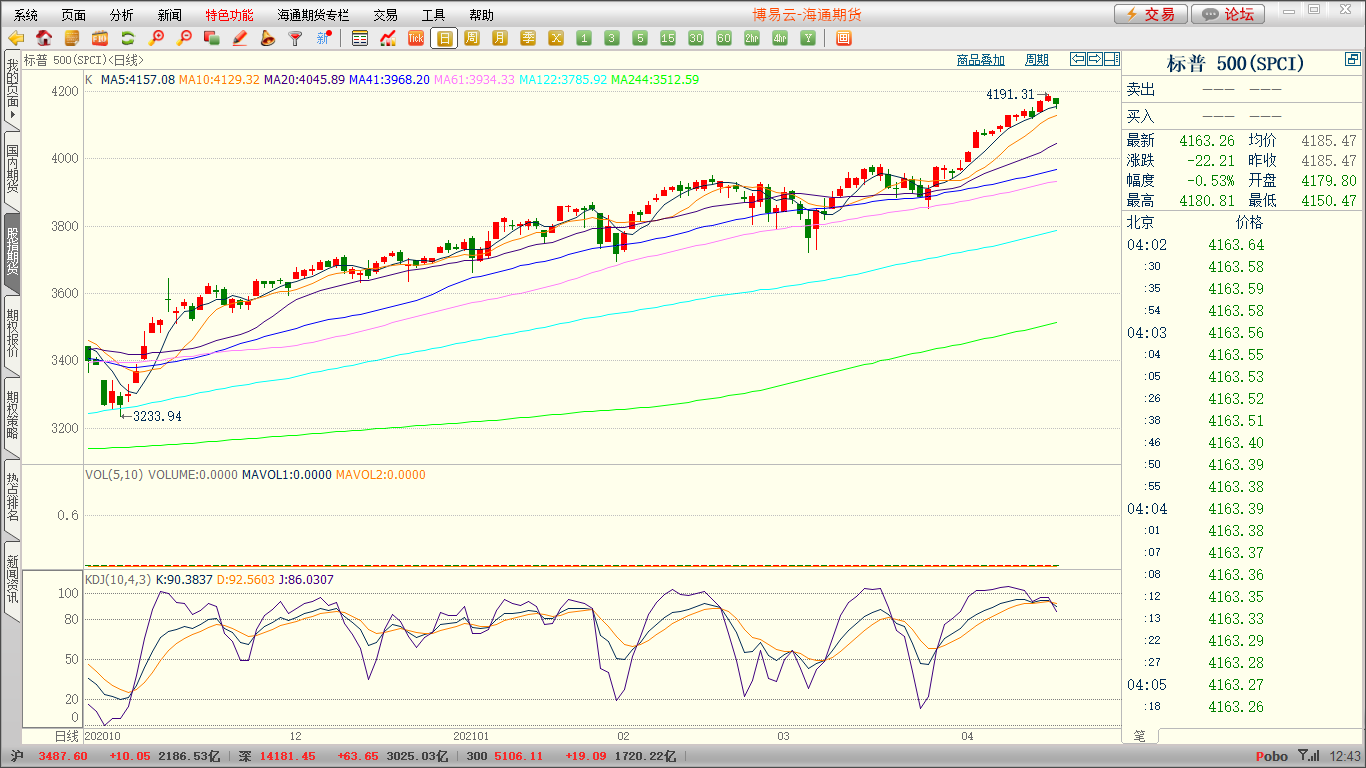Click the 交易 button at top right
The image size is (1366, 768).
click(x=1151, y=14)
